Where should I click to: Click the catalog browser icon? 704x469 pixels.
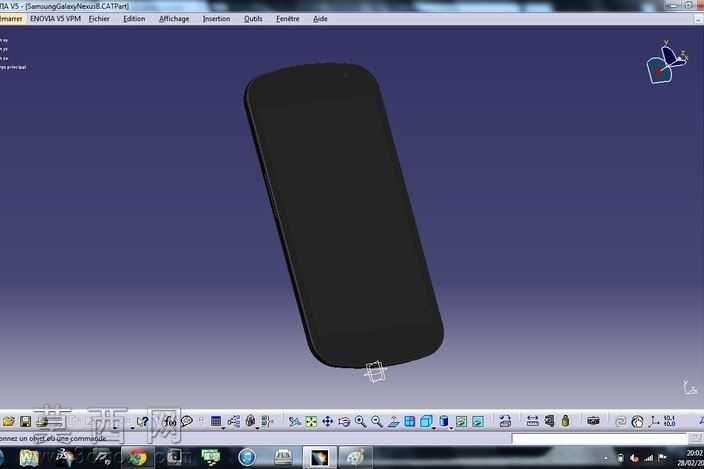coord(505,421)
